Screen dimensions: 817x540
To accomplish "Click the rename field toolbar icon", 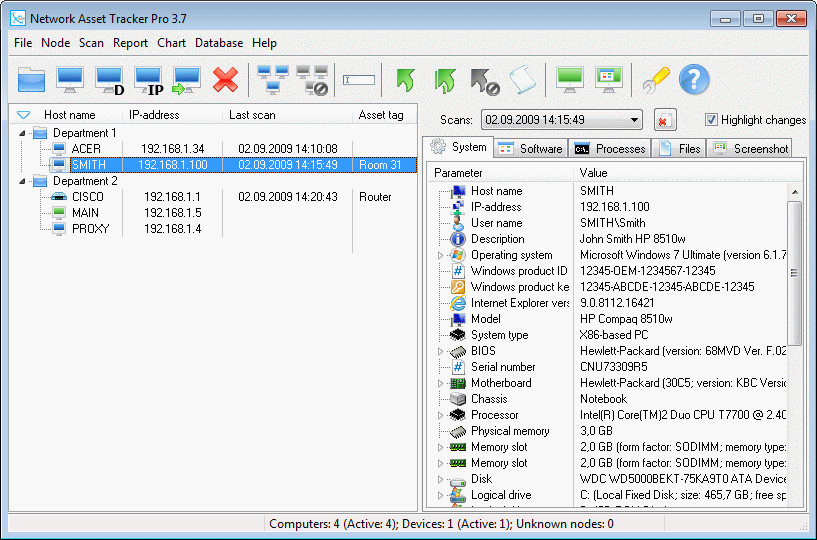I will 359,80.
